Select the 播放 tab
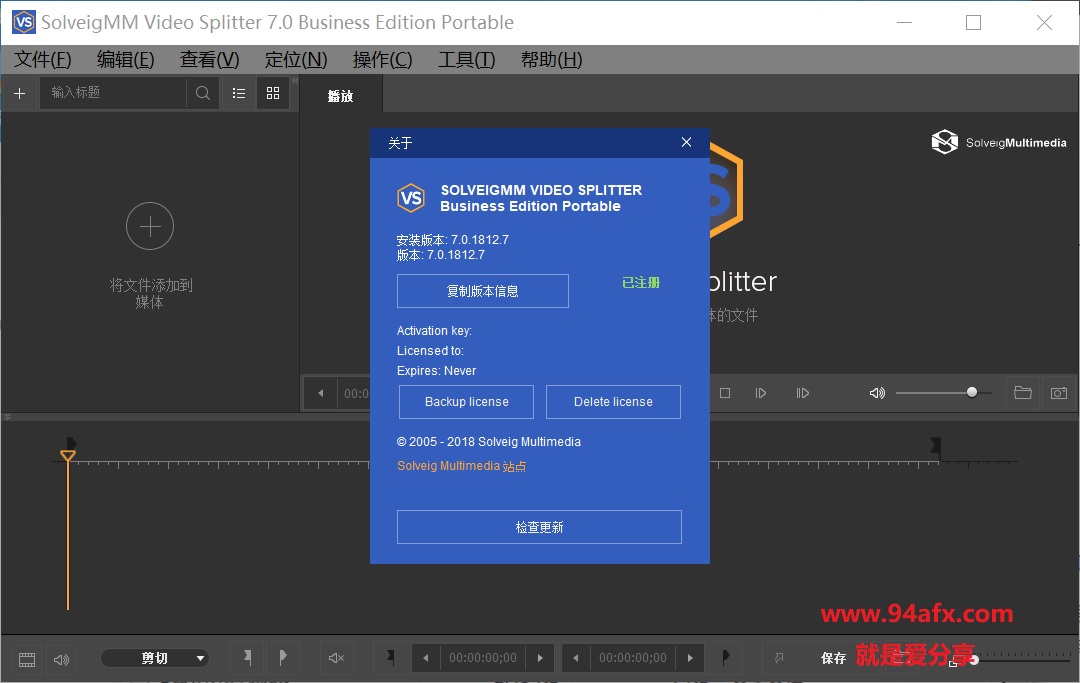The image size is (1080, 683). click(341, 95)
